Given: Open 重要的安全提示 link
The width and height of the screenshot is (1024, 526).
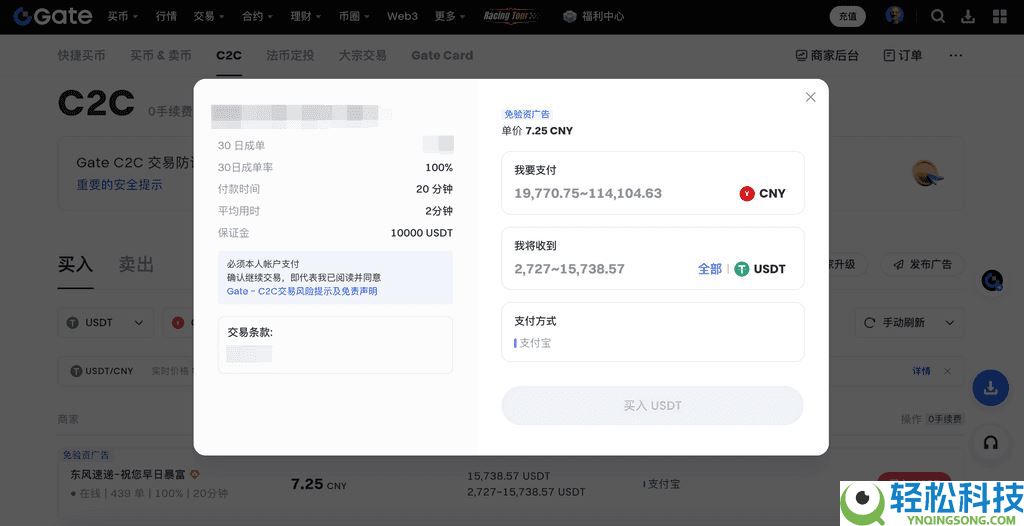Looking at the screenshot, I should (x=120, y=185).
